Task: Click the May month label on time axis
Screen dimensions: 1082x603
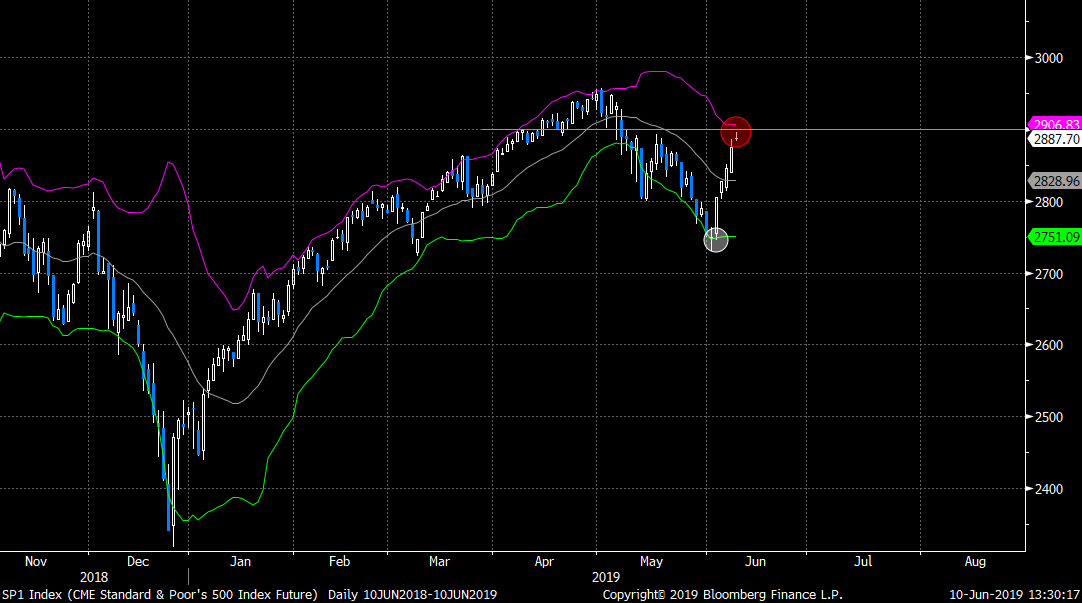Action: click(x=651, y=562)
